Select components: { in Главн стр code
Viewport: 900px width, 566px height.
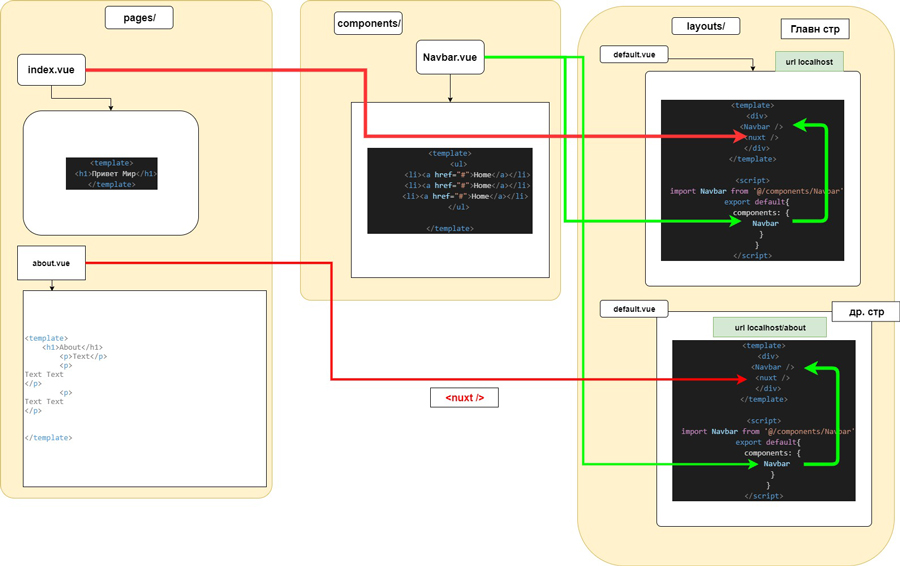(761, 213)
